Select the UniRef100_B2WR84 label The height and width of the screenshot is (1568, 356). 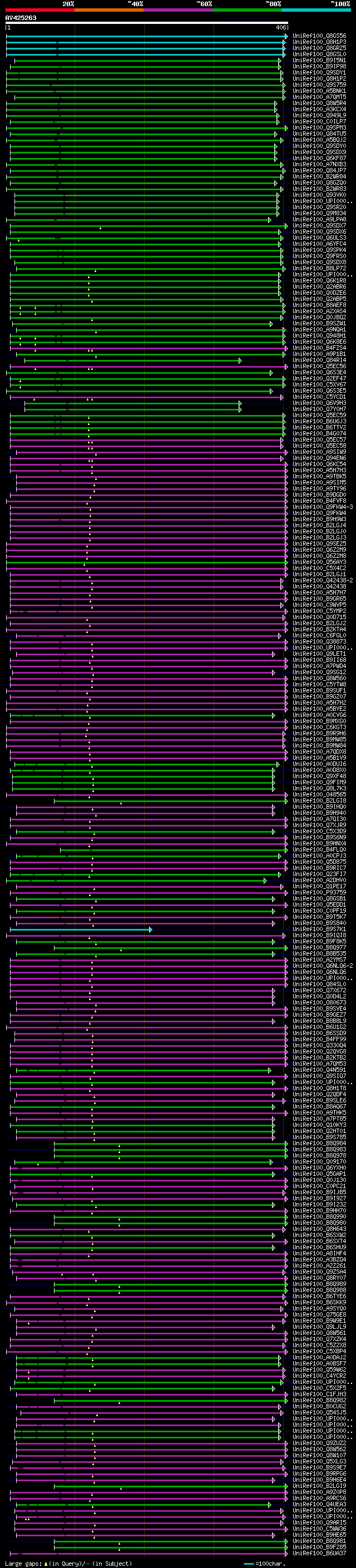click(x=319, y=176)
